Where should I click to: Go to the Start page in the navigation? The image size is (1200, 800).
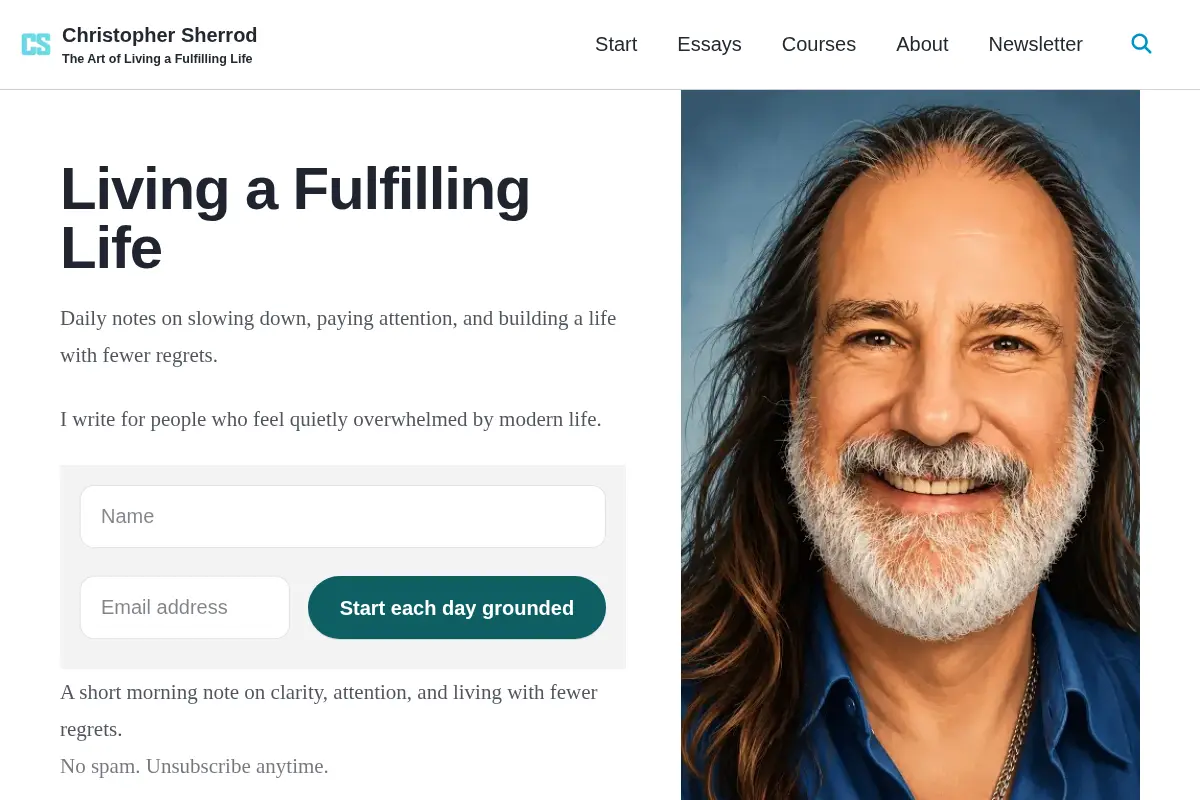click(616, 44)
